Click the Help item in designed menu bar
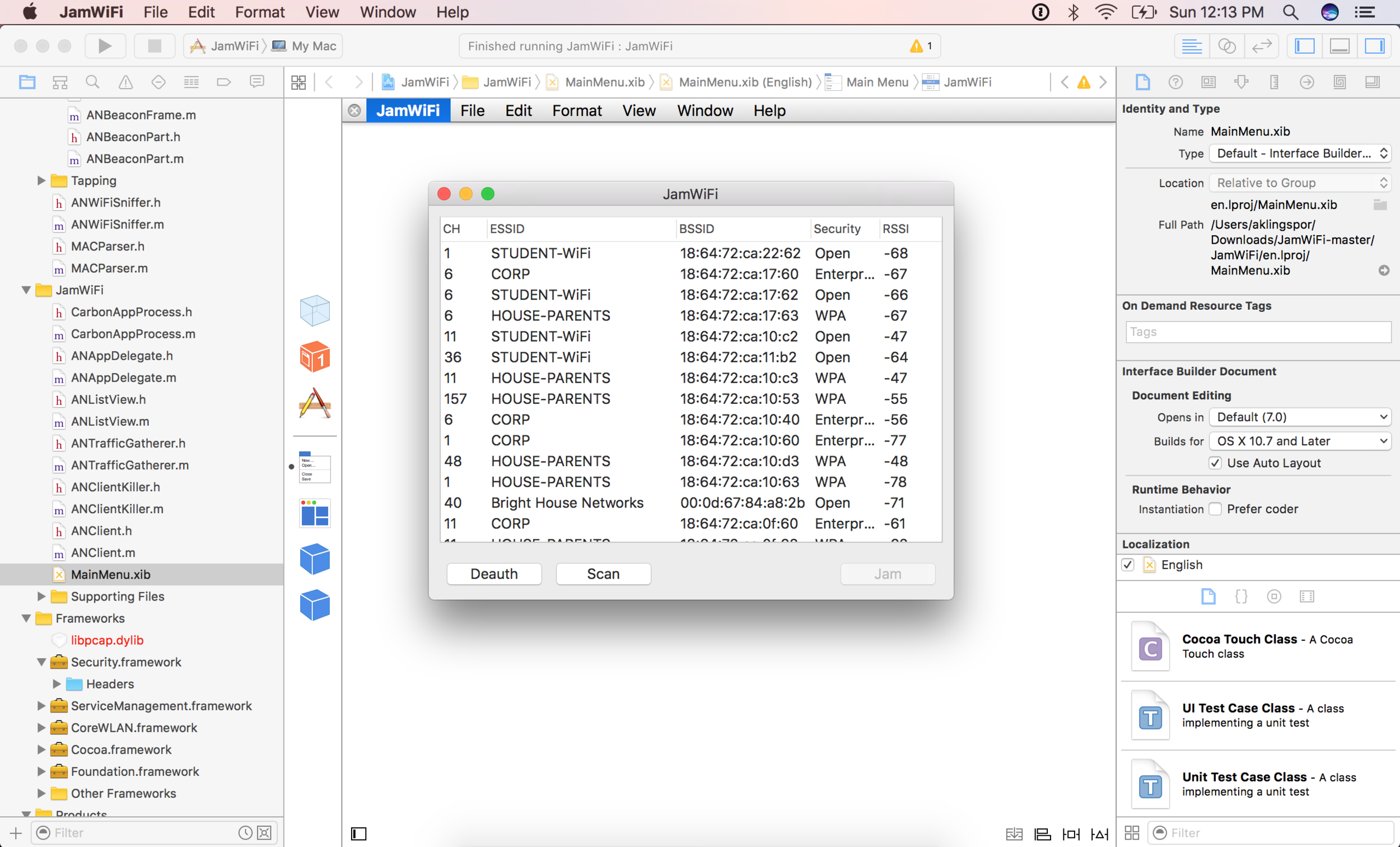 [x=769, y=110]
